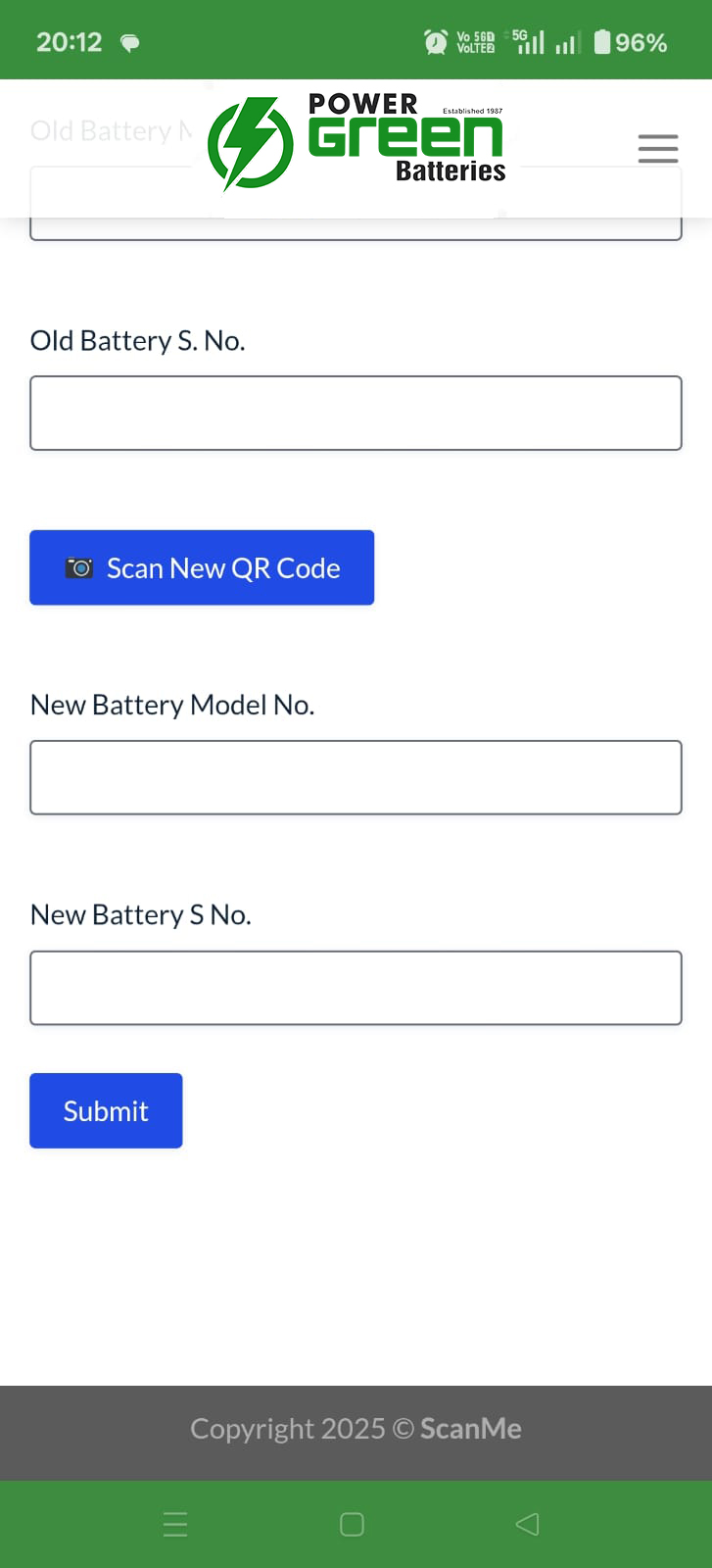Tap the 20:12 clock in status bar
Viewport: 712px width, 1568px height.
click(x=69, y=42)
